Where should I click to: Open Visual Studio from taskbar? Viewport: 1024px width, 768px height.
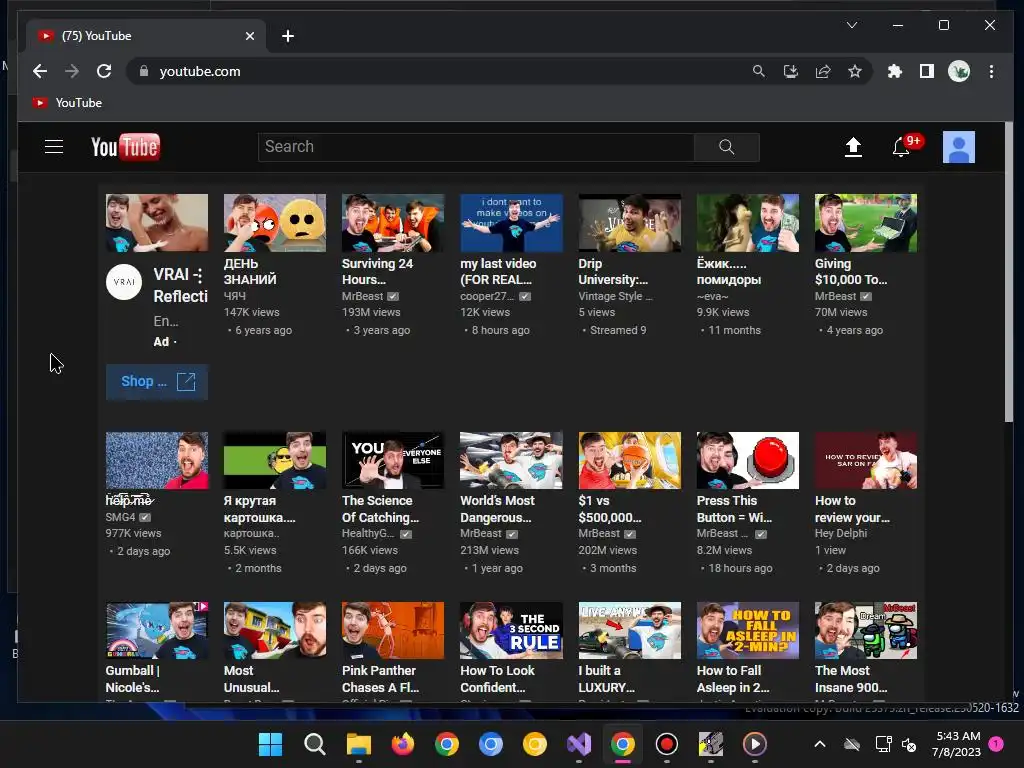(x=579, y=744)
